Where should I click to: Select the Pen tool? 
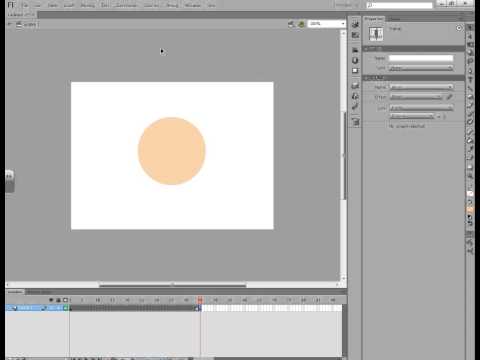[x=470, y=71]
